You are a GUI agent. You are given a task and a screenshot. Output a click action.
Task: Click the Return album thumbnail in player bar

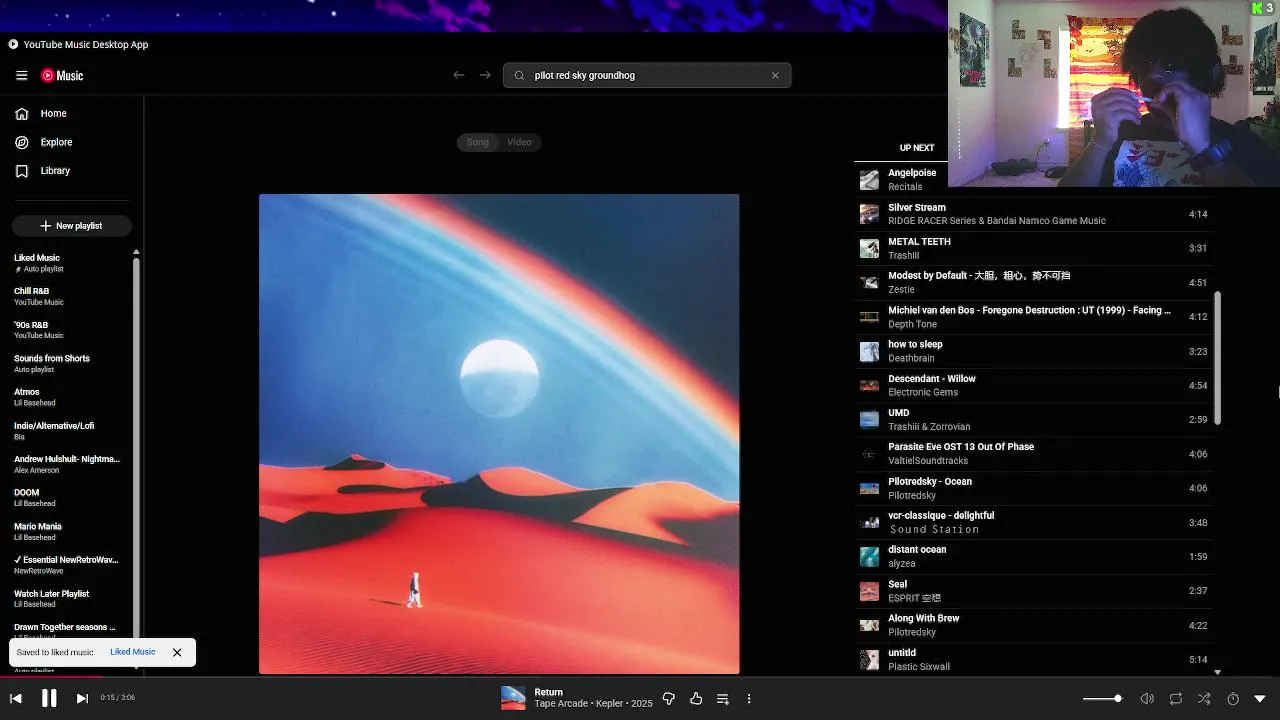point(513,698)
